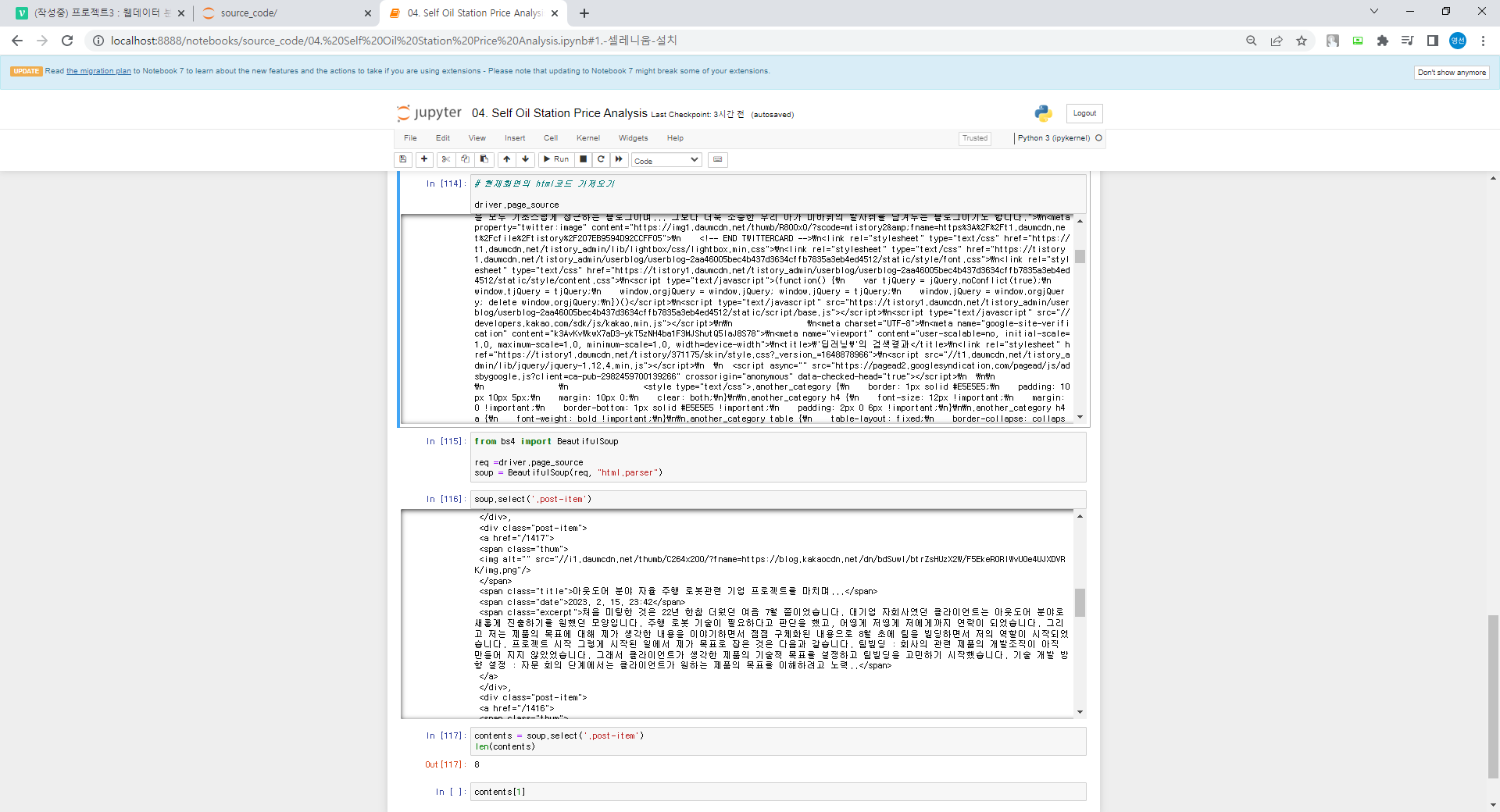
Task: Click scrollbar thumb of cell 114 output
Action: 1080,256
